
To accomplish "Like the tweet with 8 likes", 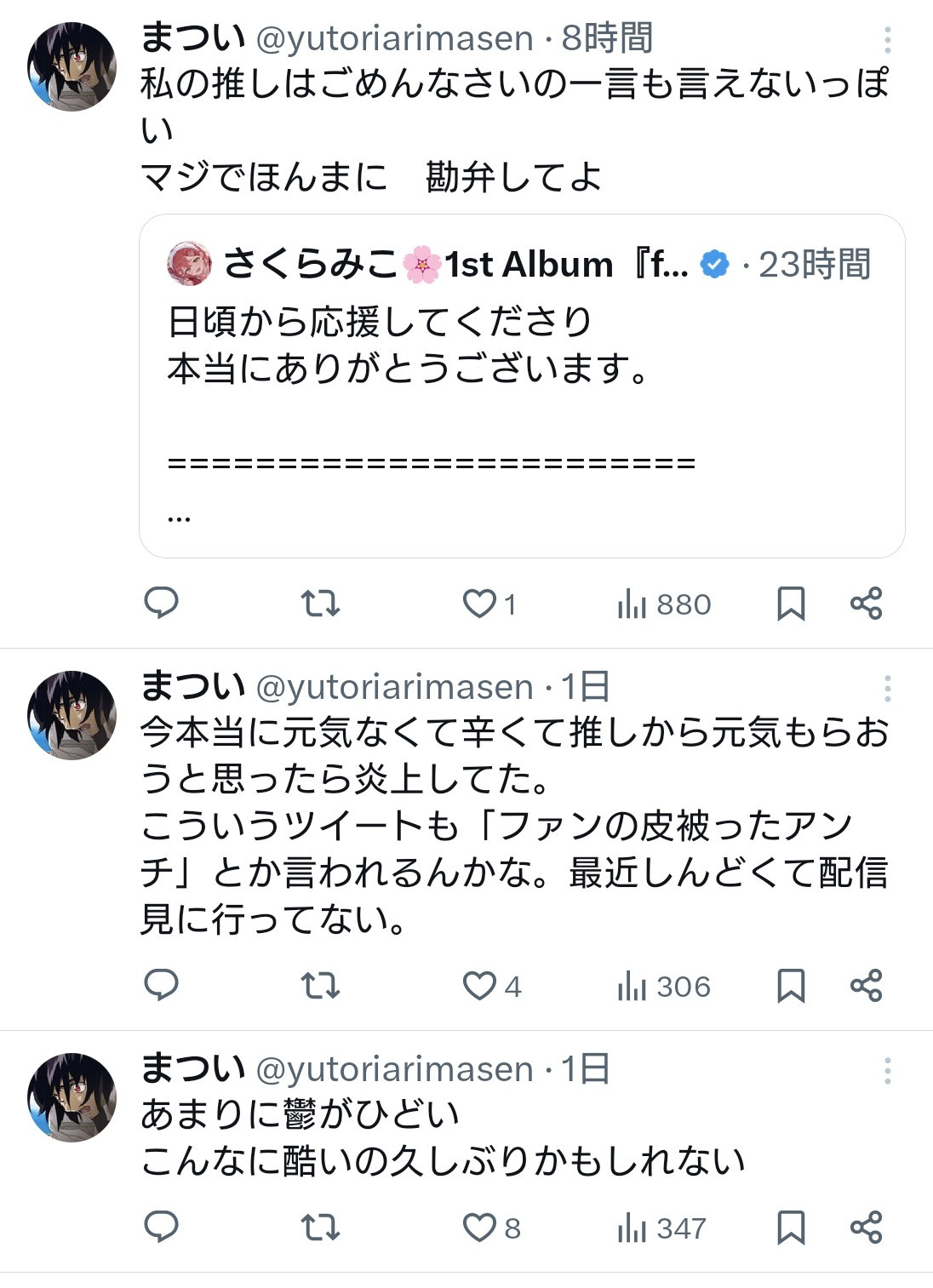I will click(x=491, y=1228).
